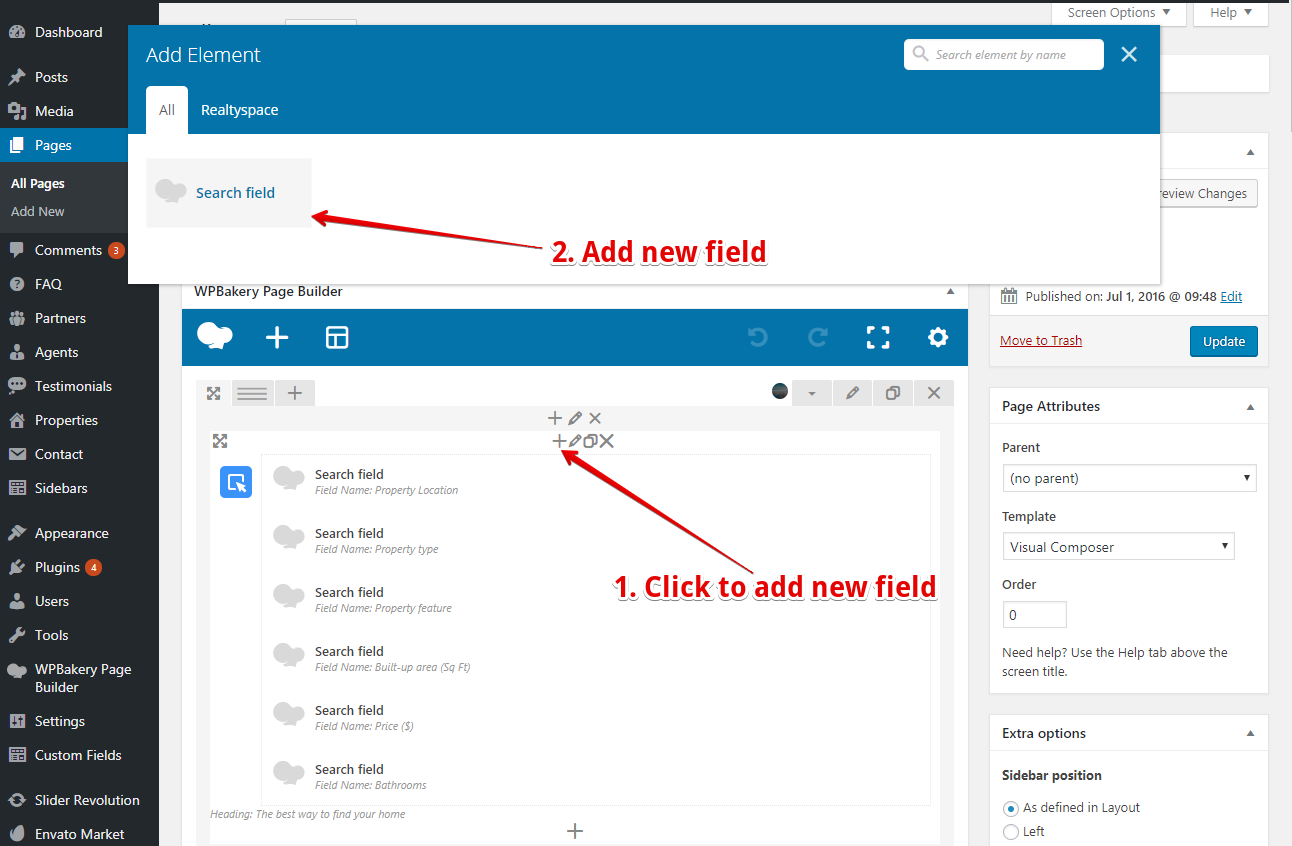This screenshot has width=1292, height=846.
Task: Select Search field Price ($)
Action: click(x=595, y=717)
